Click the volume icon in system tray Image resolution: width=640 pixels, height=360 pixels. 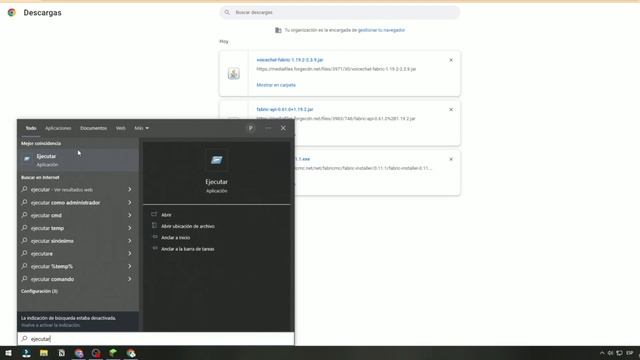click(610, 353)
